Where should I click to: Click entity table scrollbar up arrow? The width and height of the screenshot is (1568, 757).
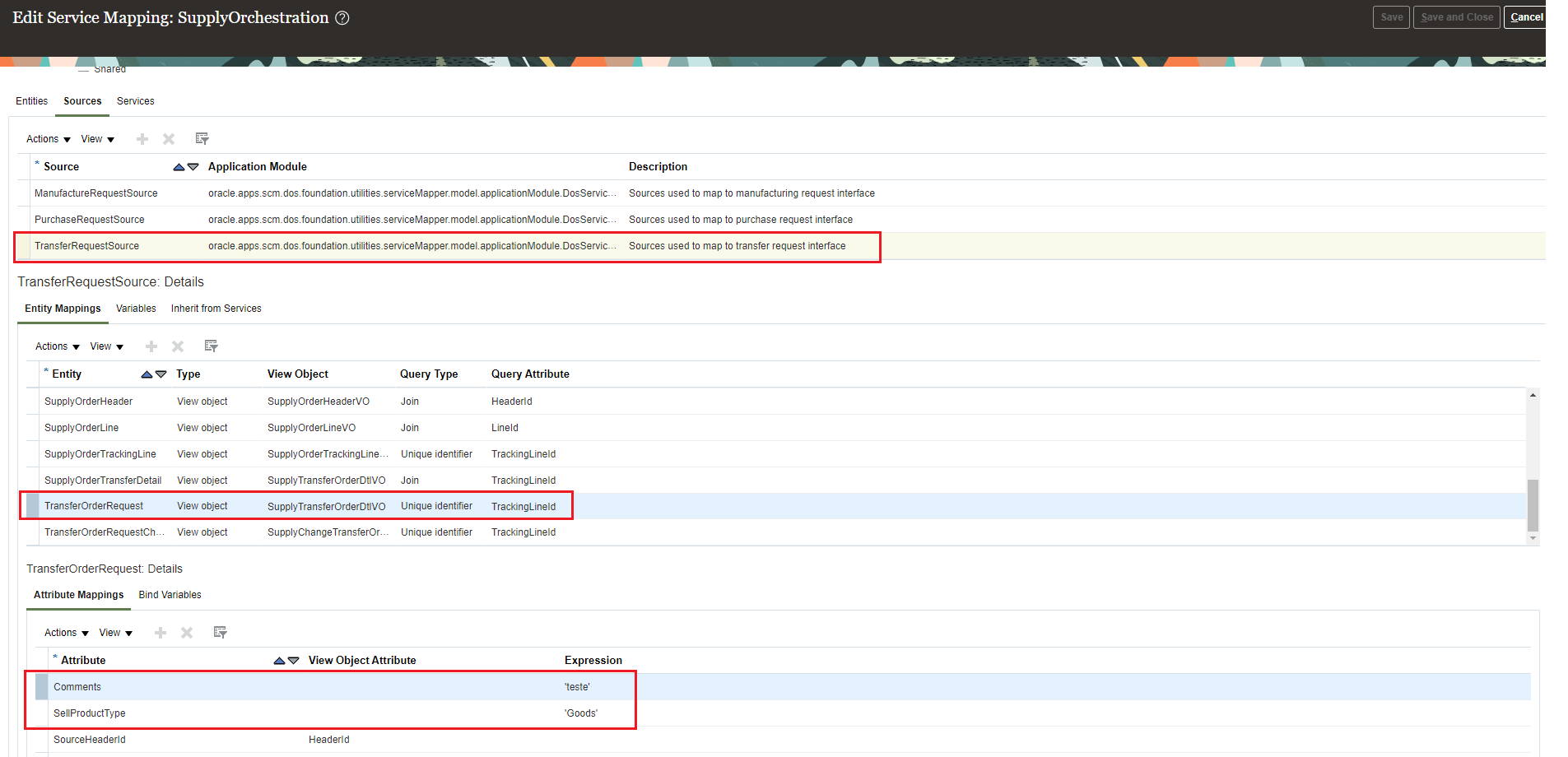[x=1533, y=395]
